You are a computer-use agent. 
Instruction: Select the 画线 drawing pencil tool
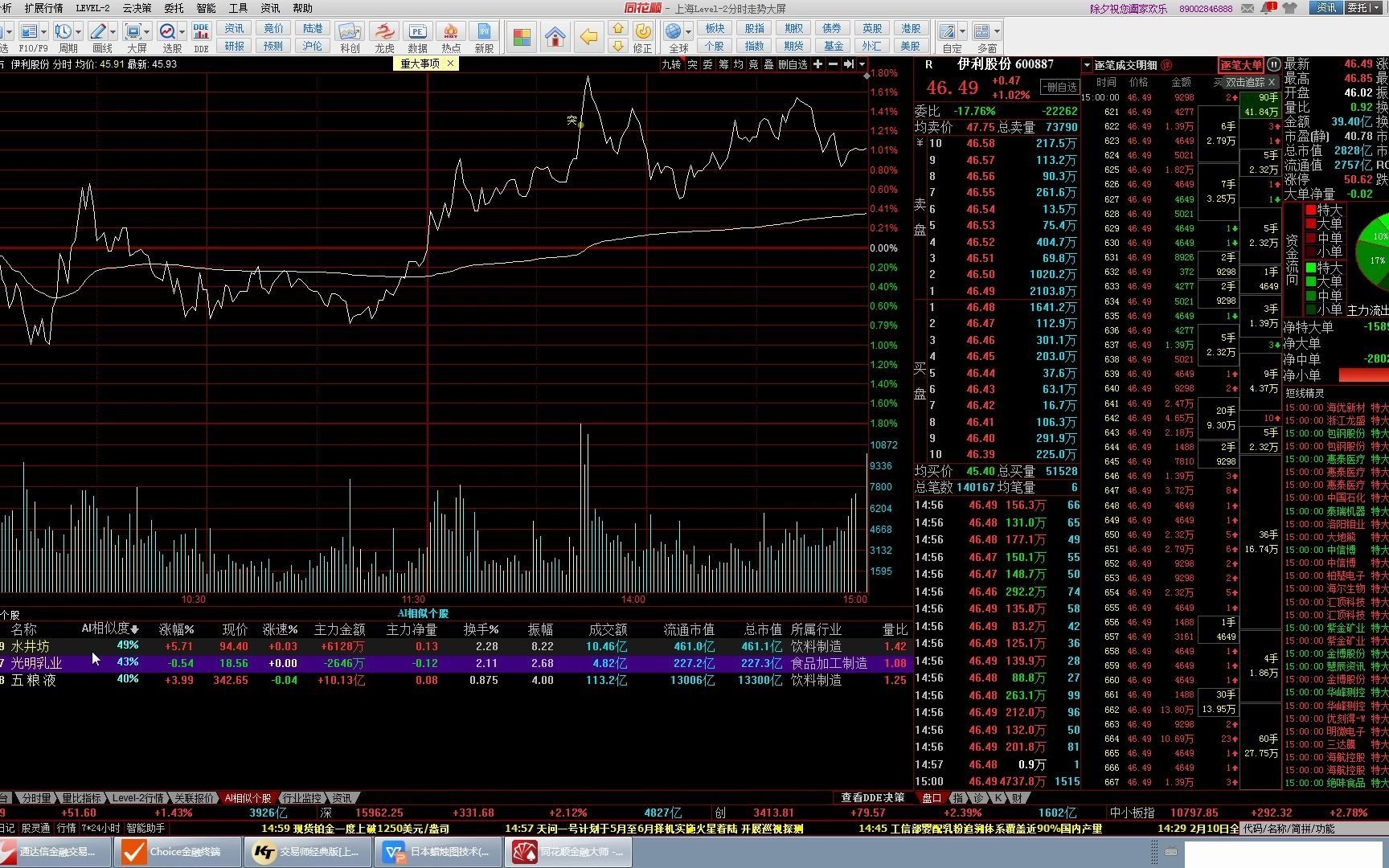pos(98,31)
